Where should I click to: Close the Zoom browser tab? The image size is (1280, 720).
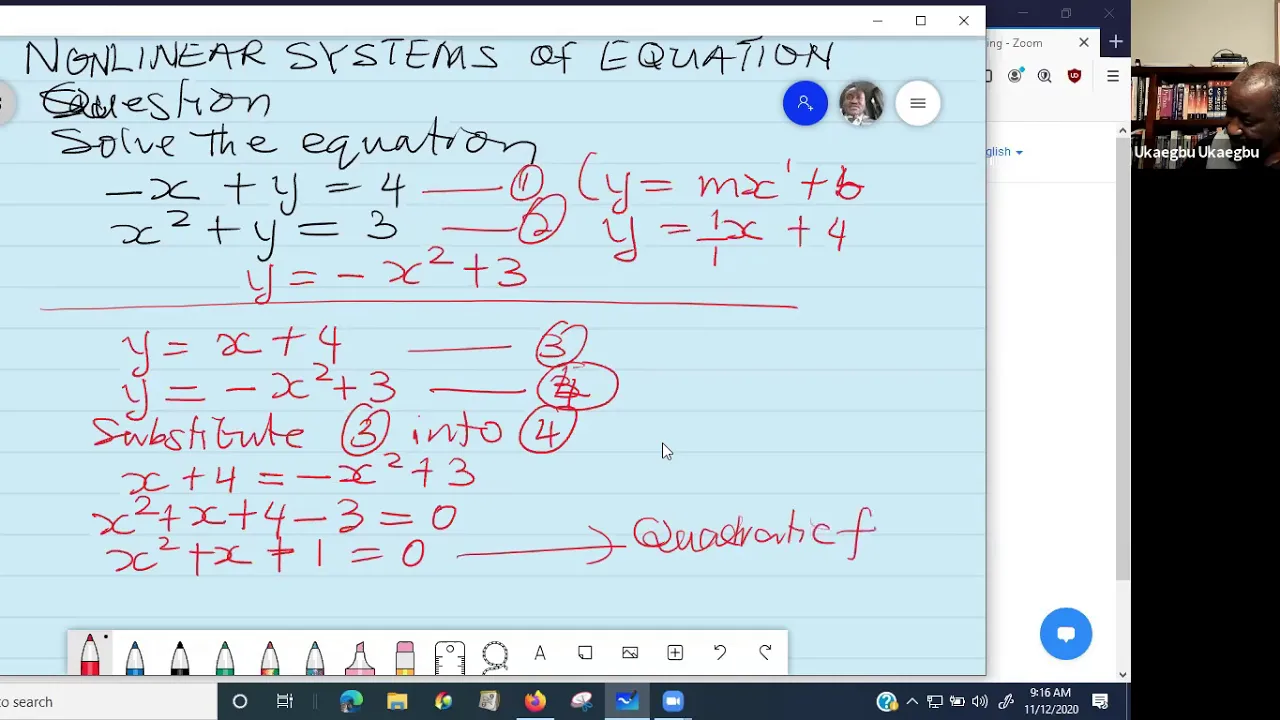click(1084, 43)
